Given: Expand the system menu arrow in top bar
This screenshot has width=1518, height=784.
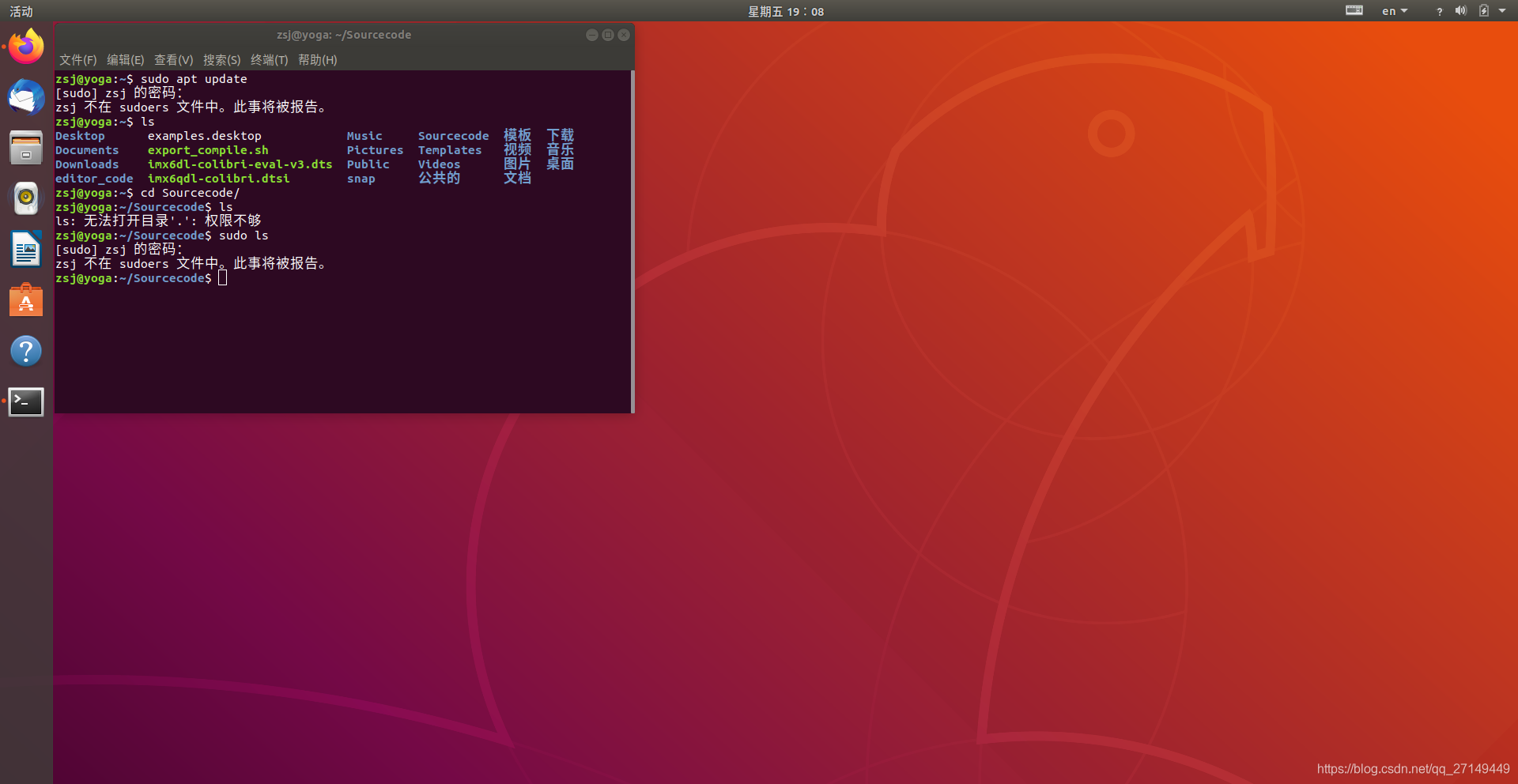Looking at the screenshot, I should [x=1502, y=11].
